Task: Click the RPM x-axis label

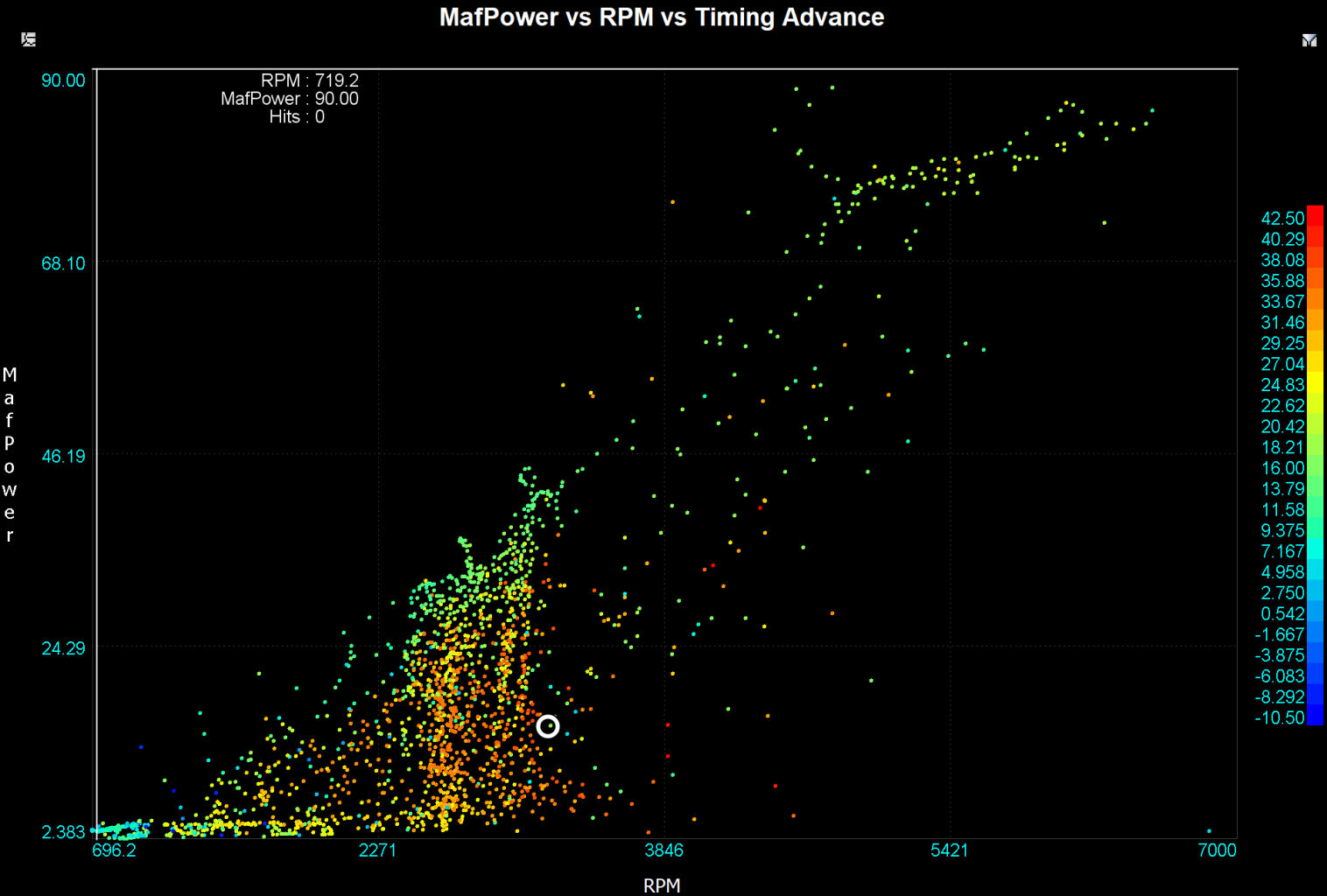Action: 661,885
